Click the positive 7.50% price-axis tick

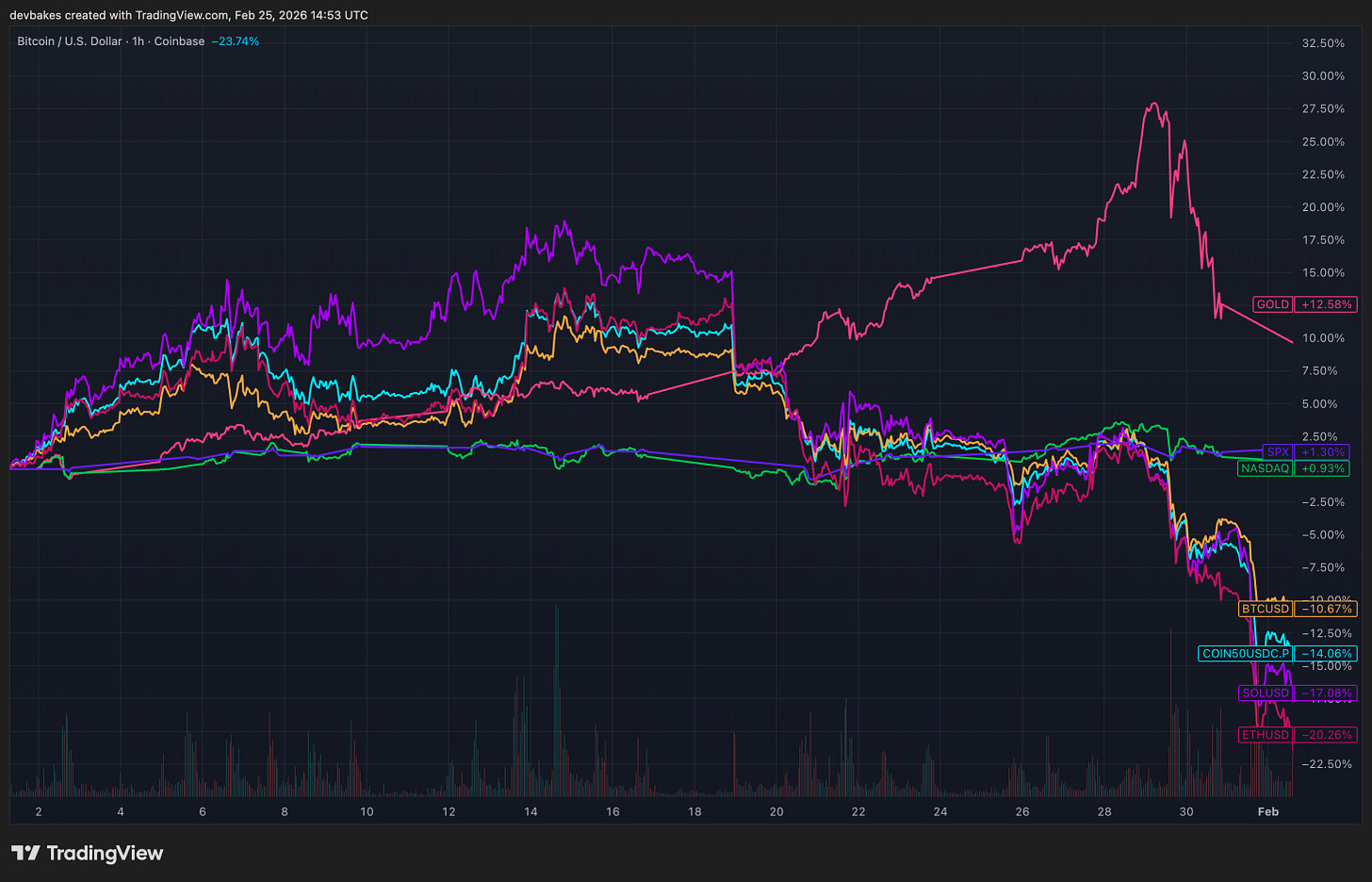coord(1319,371)
